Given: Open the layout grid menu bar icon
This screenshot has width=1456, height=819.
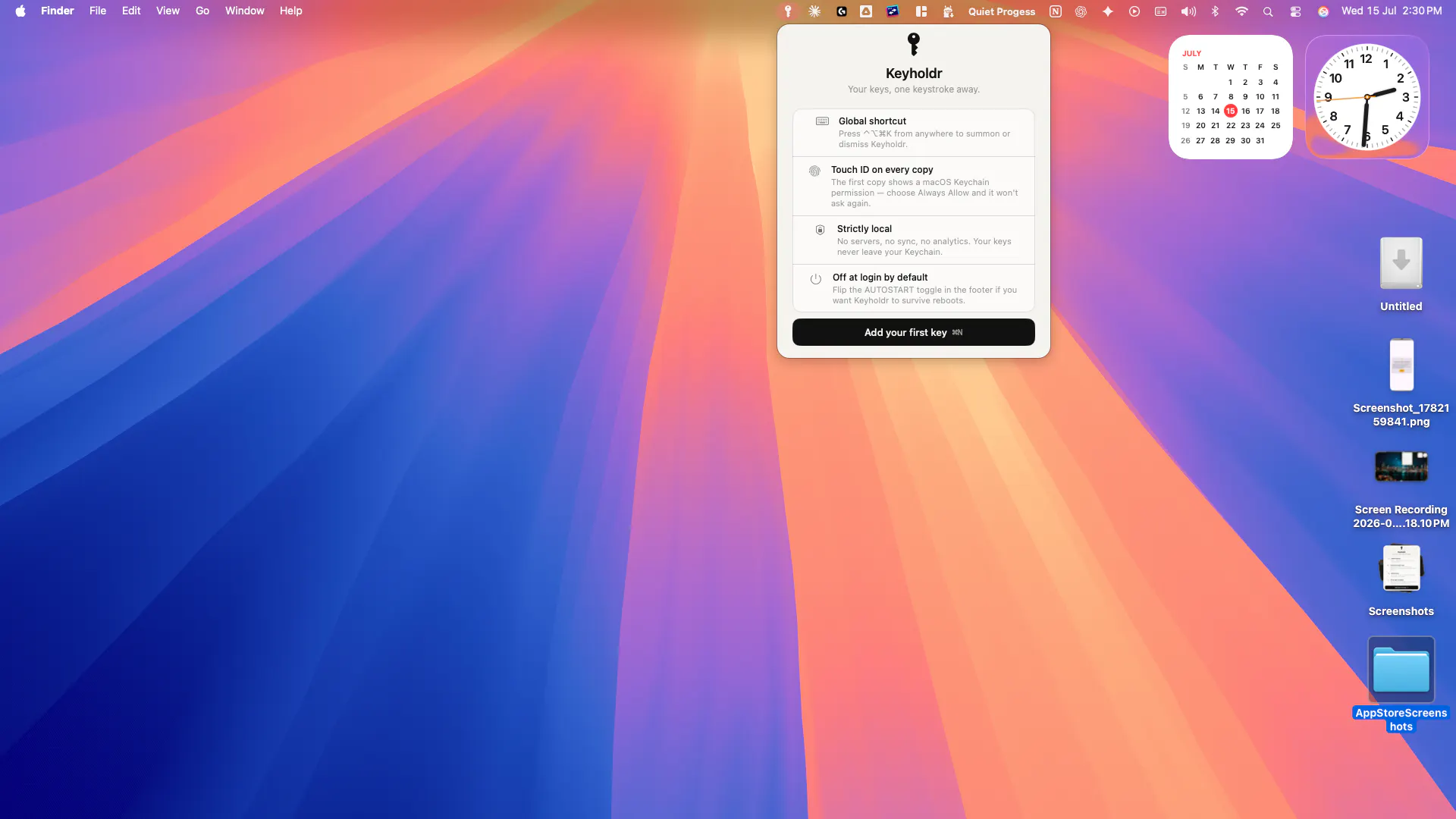Looking at the screenshot, I should click(x=921, y=11).
